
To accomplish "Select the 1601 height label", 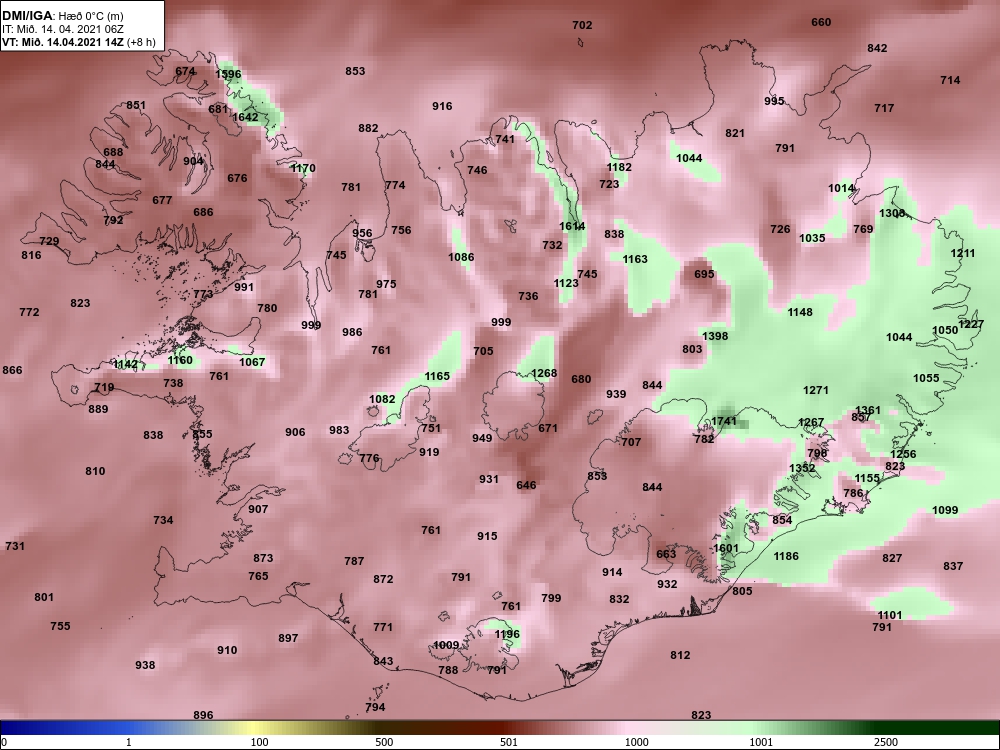I will 726,548.
